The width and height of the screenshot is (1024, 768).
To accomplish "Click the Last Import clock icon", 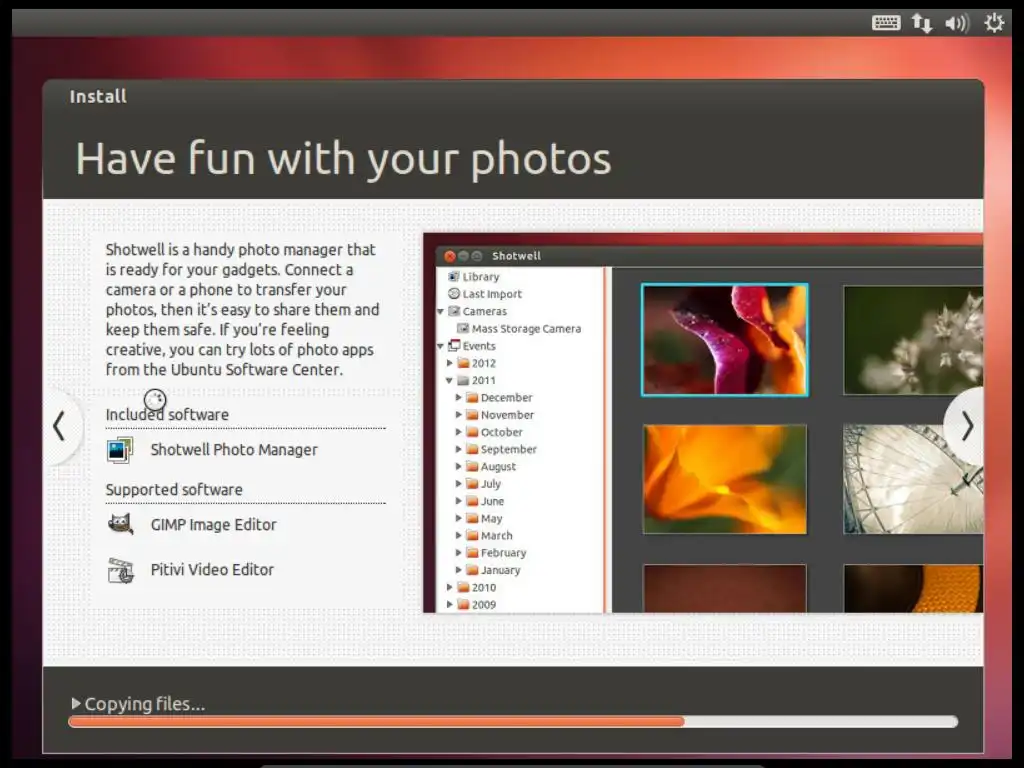I will pos(454,294).
